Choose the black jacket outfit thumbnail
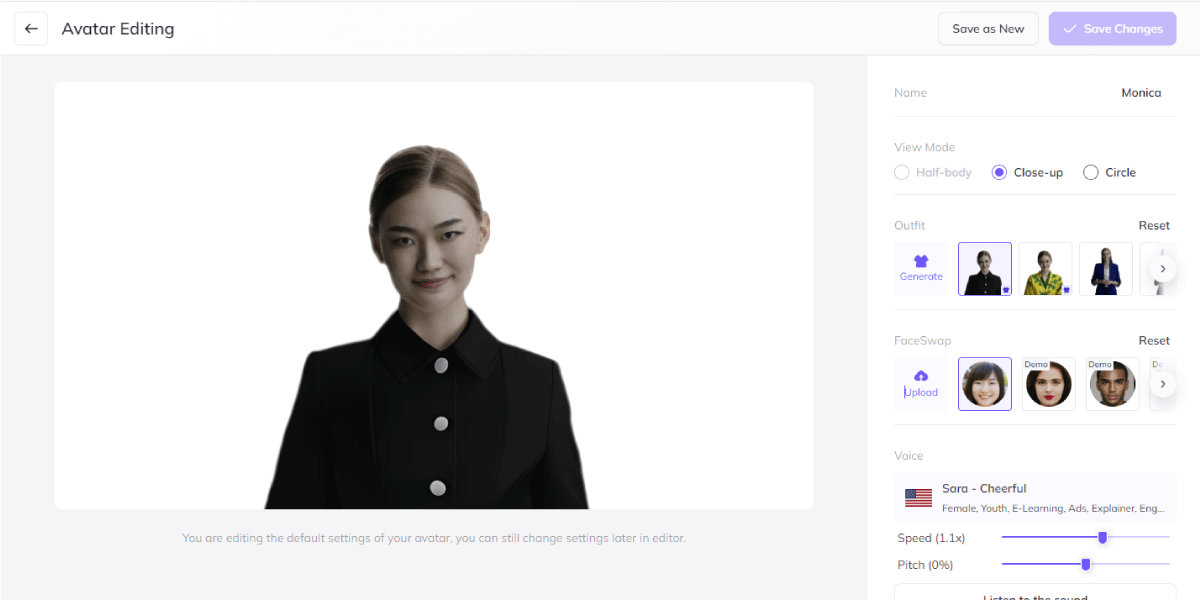This screenshot has height=600, width=1200. 985,269
